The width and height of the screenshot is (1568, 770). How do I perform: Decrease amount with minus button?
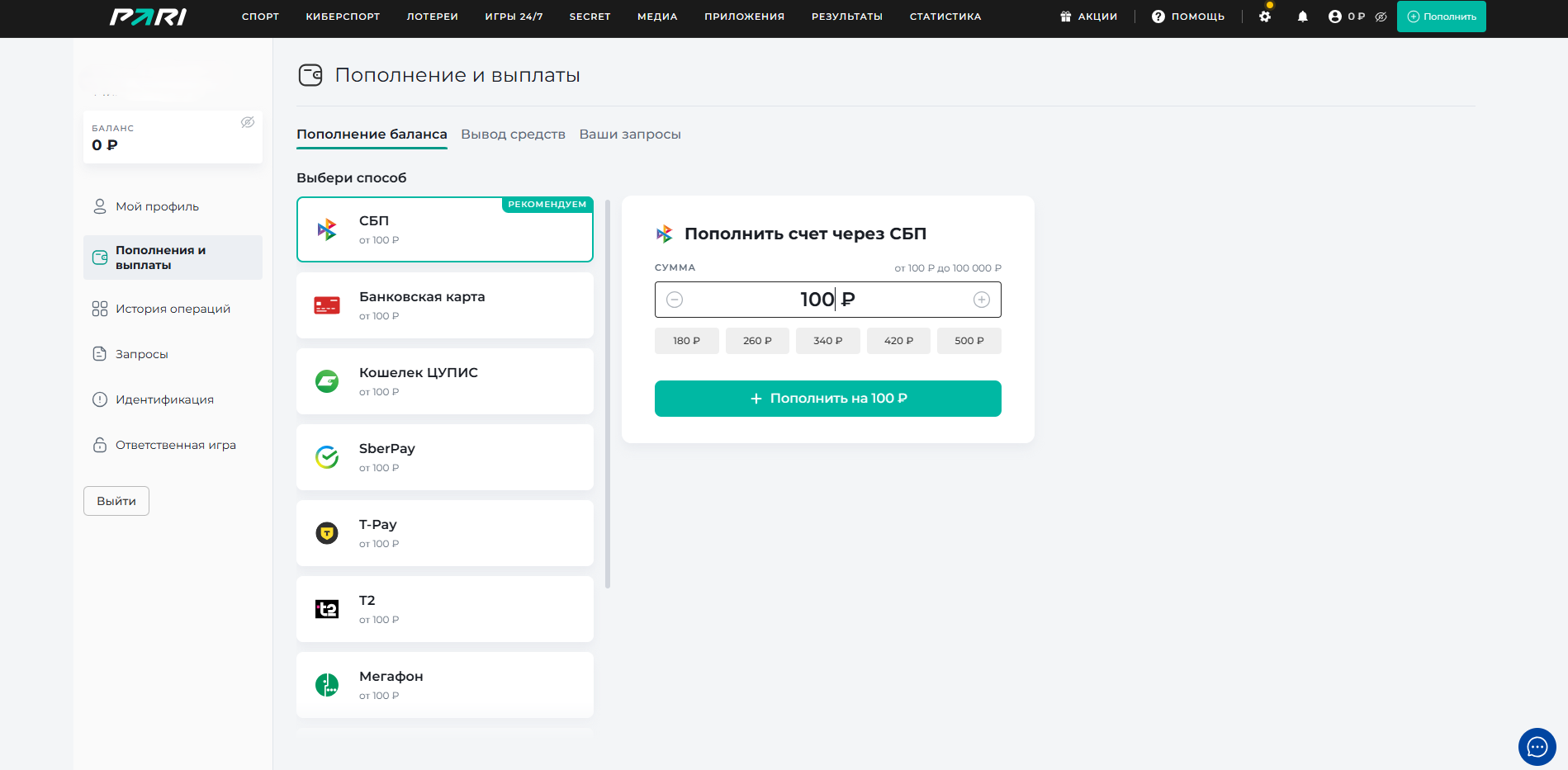(x=675, y=300)
